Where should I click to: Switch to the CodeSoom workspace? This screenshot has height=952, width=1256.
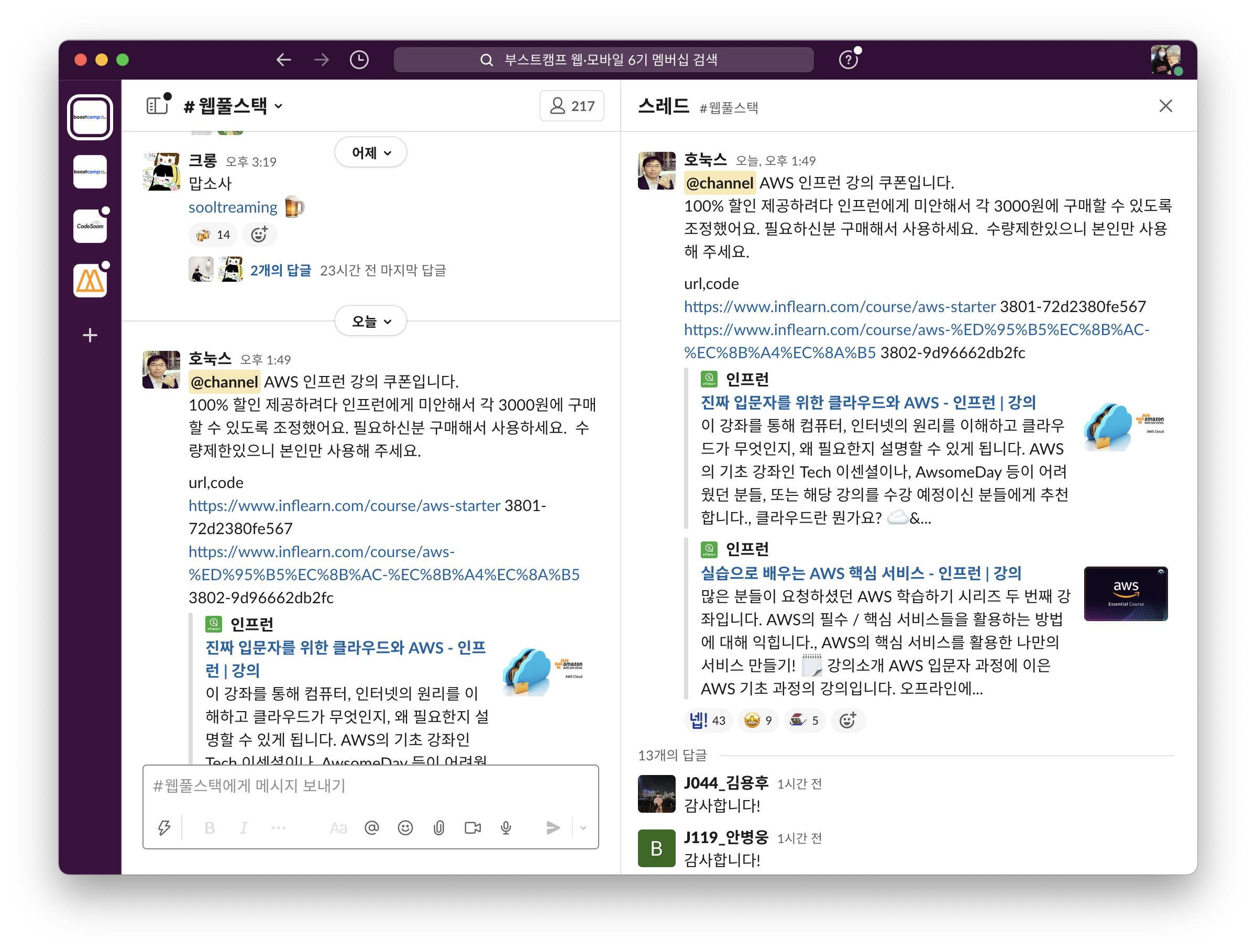[x=90, y=226]
